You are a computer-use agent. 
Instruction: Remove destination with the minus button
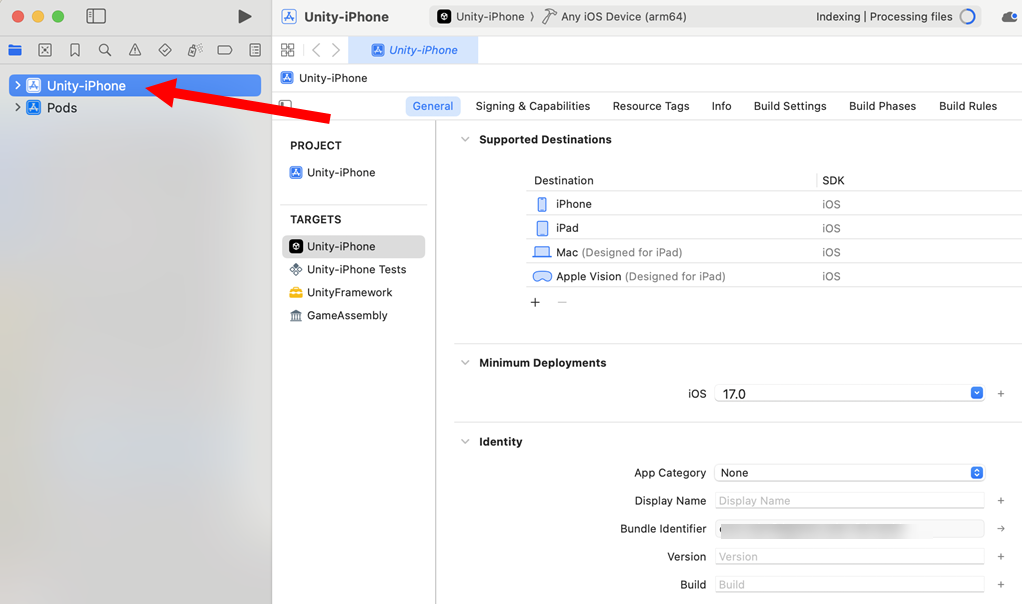click(562, 302)
